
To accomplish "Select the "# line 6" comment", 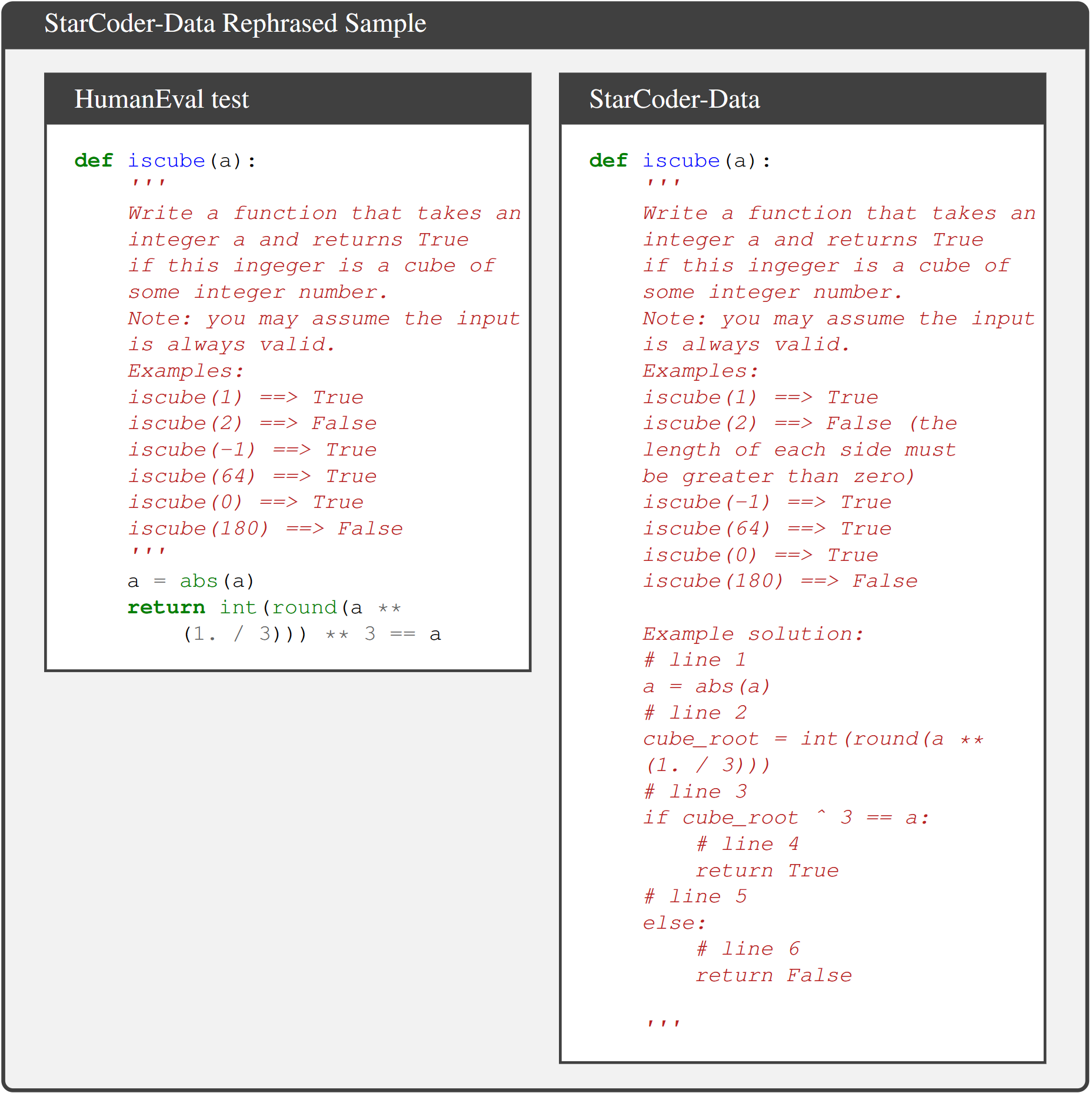I will [747, 949].
